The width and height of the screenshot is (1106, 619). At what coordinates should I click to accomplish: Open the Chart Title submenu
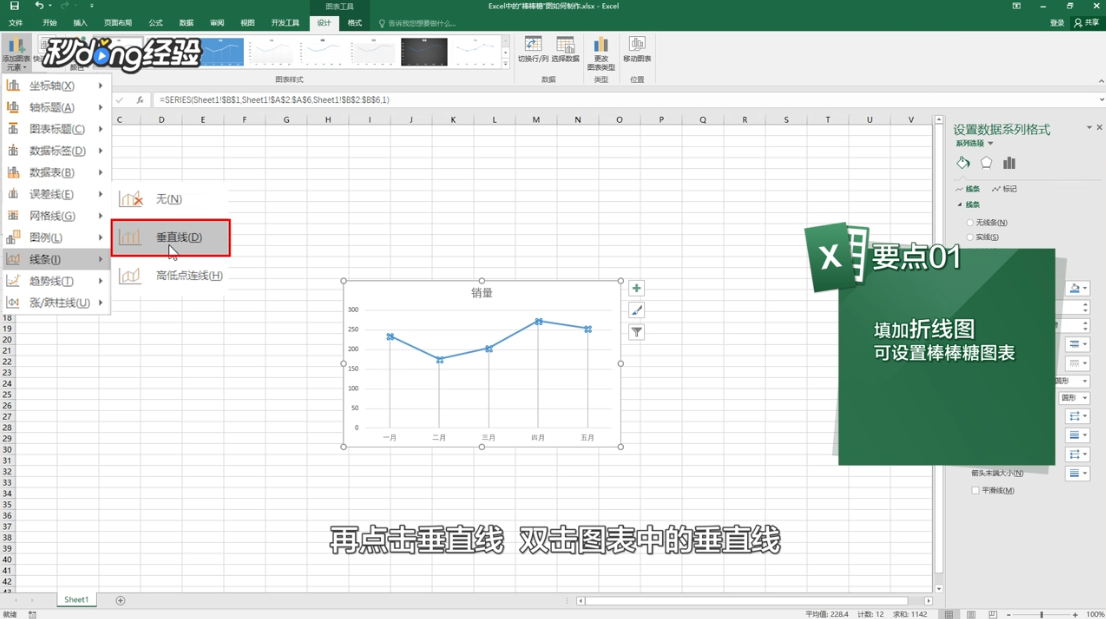coord(56,129)
